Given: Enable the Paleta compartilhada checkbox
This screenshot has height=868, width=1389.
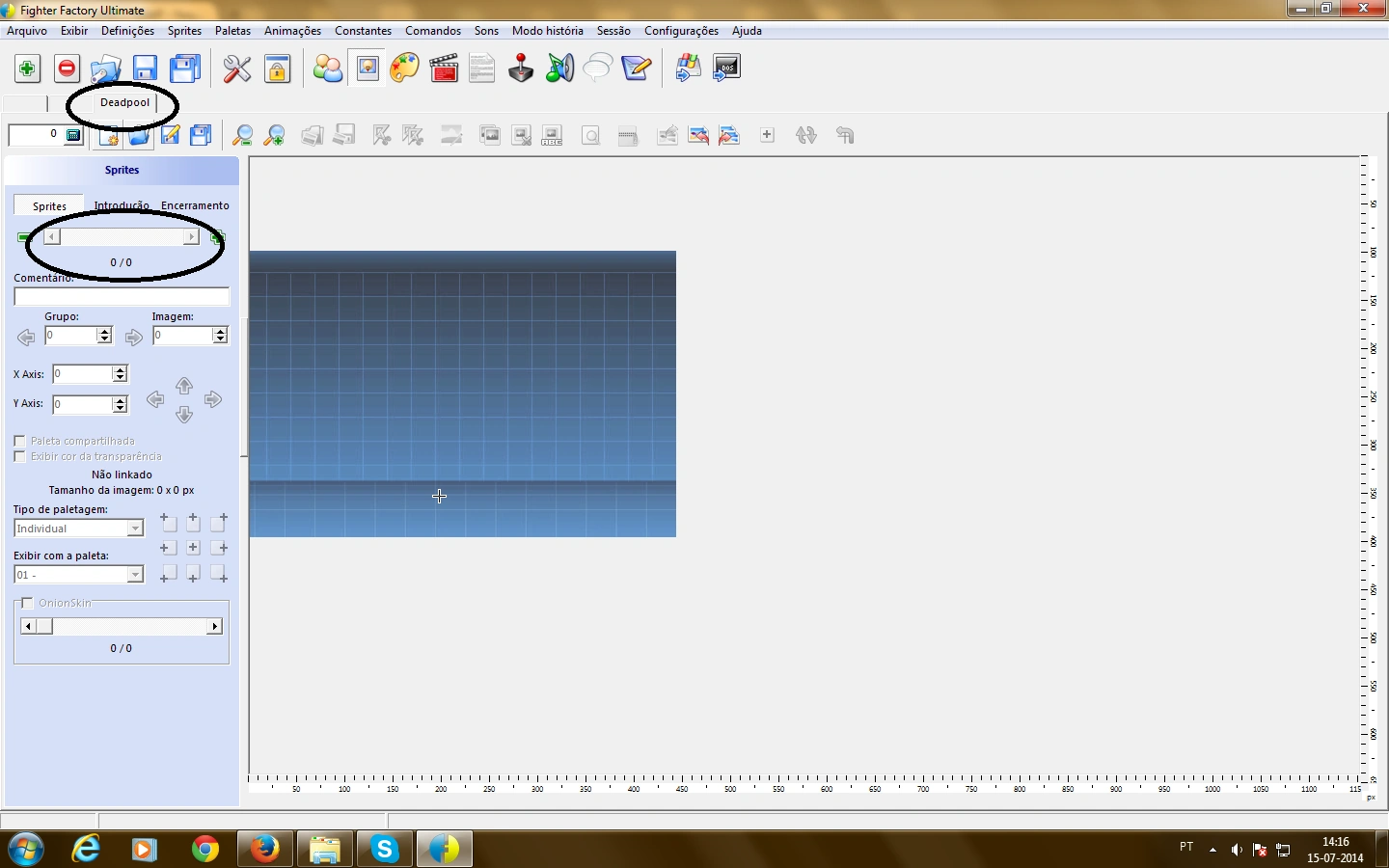Looking at the screenshot, I should (19, 441).
